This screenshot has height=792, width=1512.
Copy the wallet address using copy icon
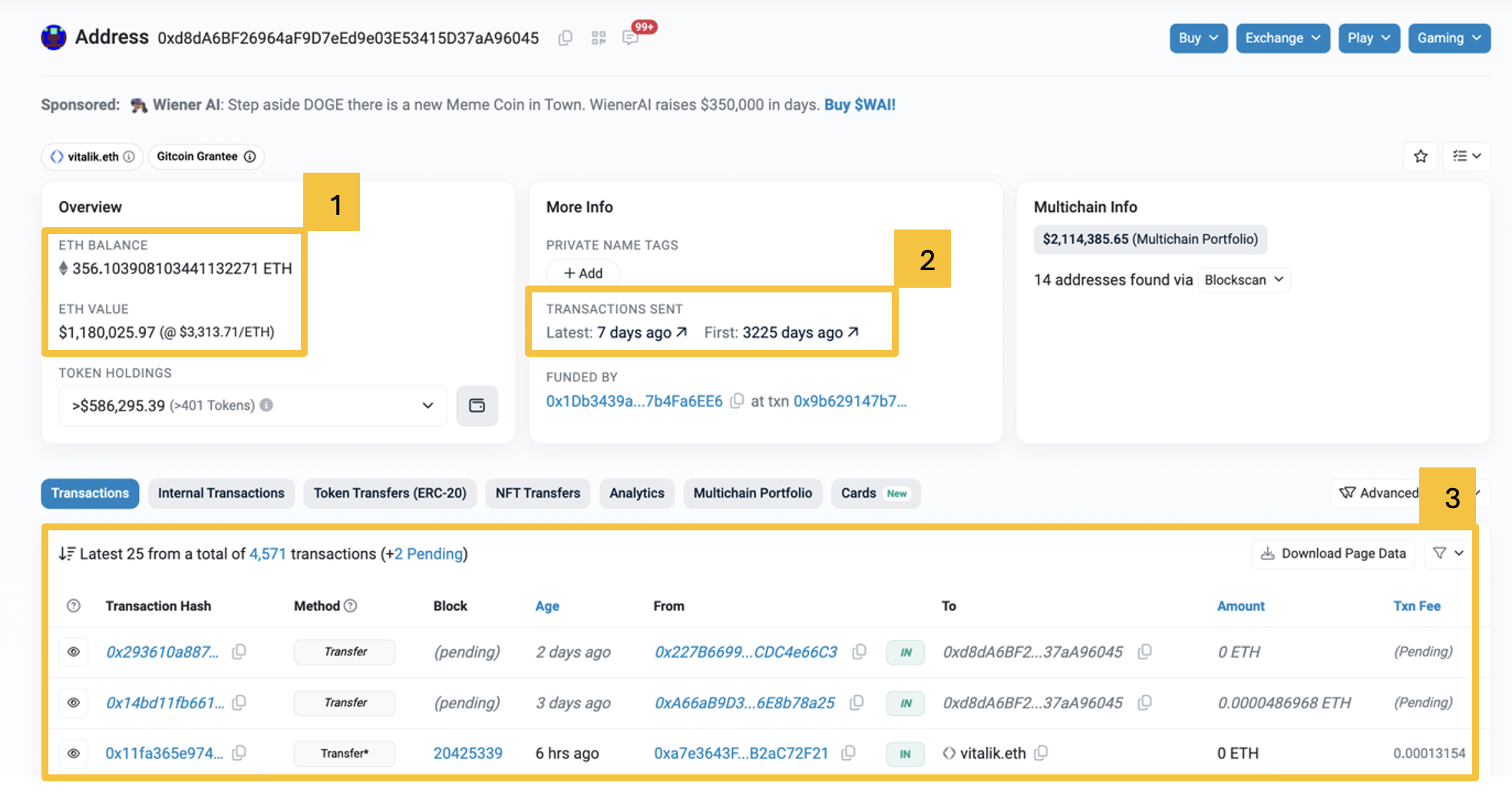(566, 38)
